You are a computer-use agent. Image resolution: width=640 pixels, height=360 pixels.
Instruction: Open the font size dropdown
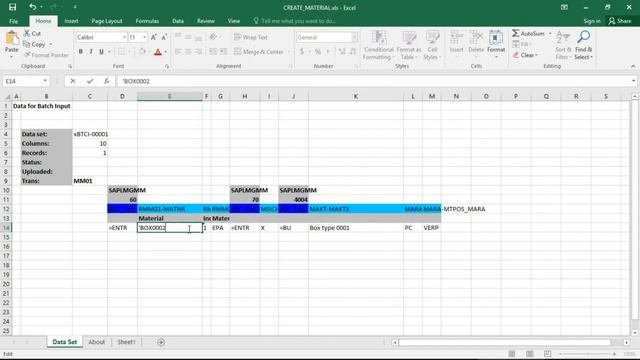[144, 37]
